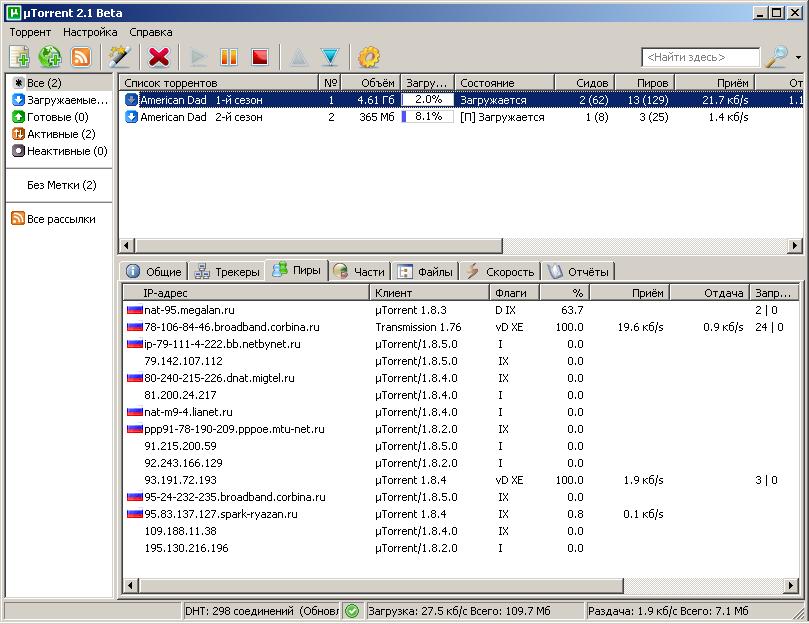Move torrent down the queue with the arrow
The image size is (809, 624).
(x=330, y=57)
